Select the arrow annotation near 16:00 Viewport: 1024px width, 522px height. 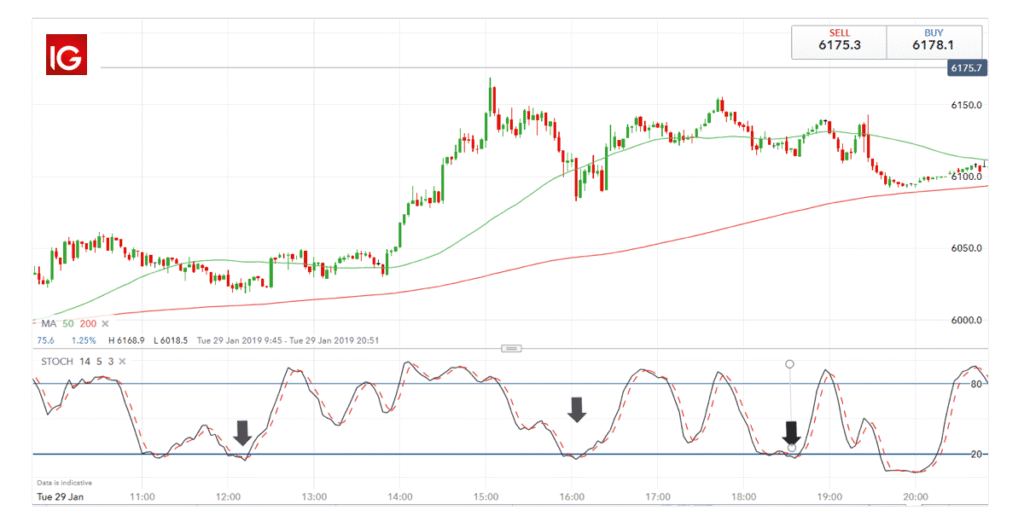pyautogui.click(x=577, y=408)
